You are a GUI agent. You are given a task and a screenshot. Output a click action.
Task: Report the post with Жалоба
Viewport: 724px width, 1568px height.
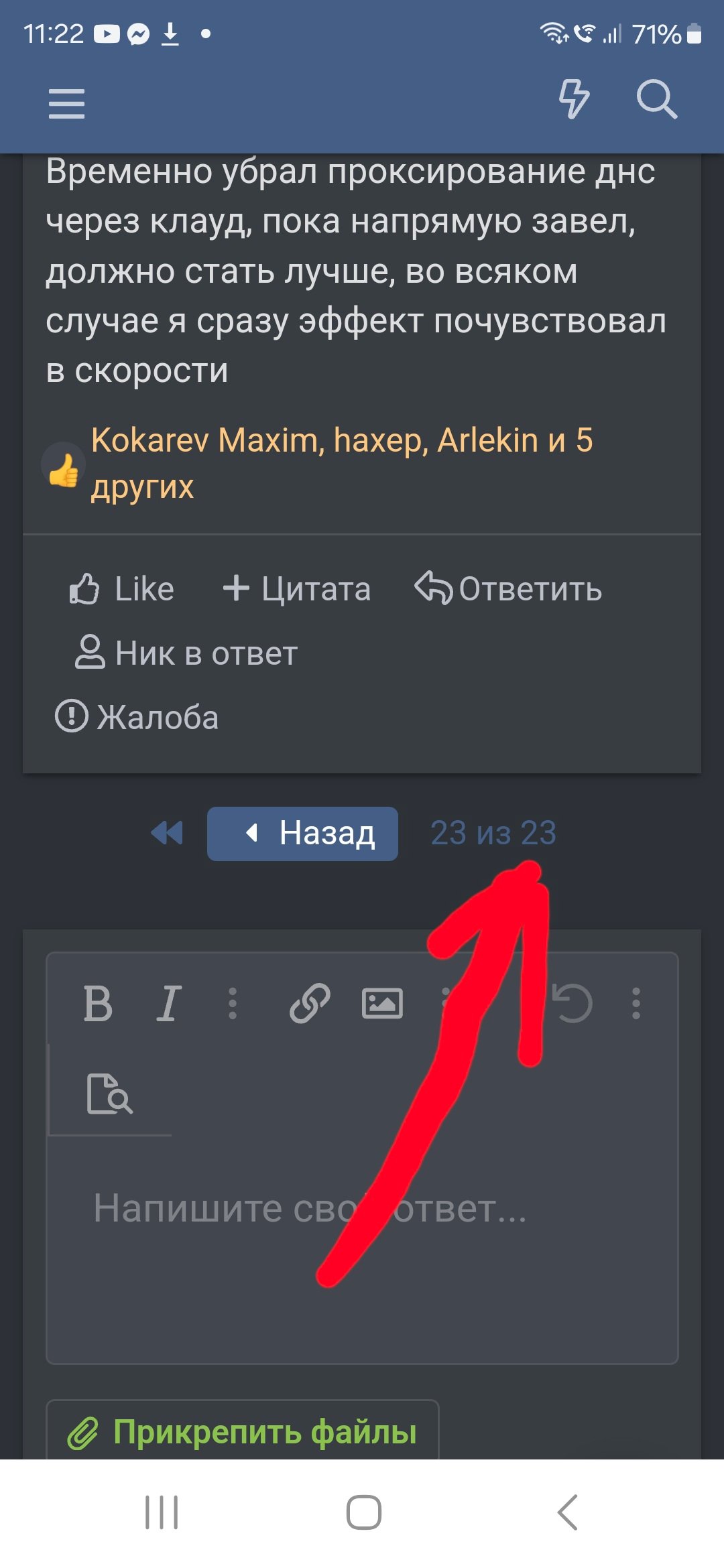tap(136, 717)
